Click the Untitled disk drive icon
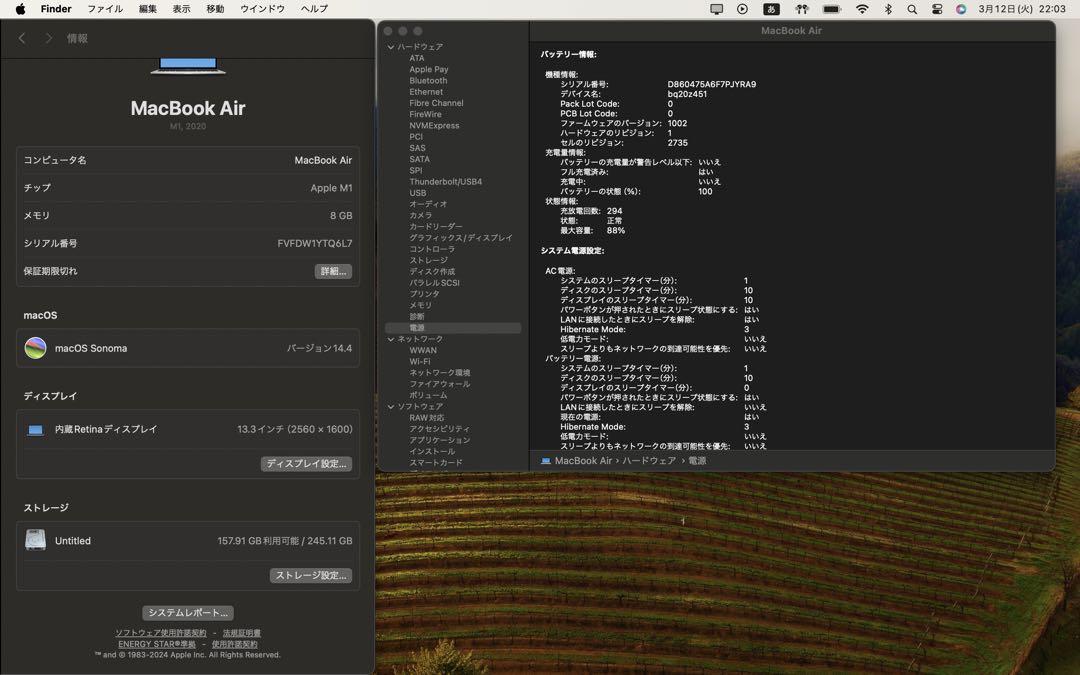 (x=35, y=540)
